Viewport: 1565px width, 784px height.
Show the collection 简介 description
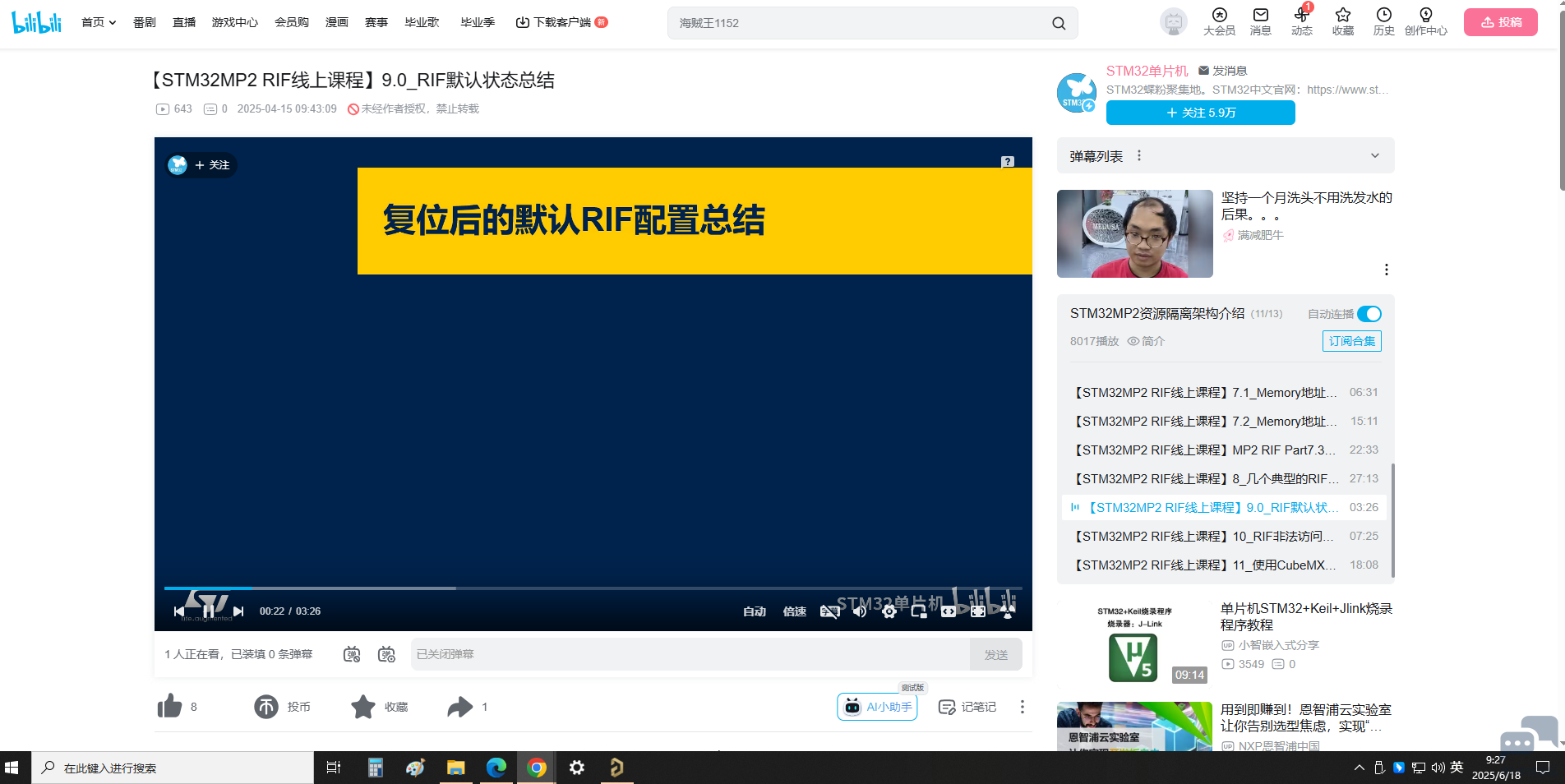(1146, 341)
